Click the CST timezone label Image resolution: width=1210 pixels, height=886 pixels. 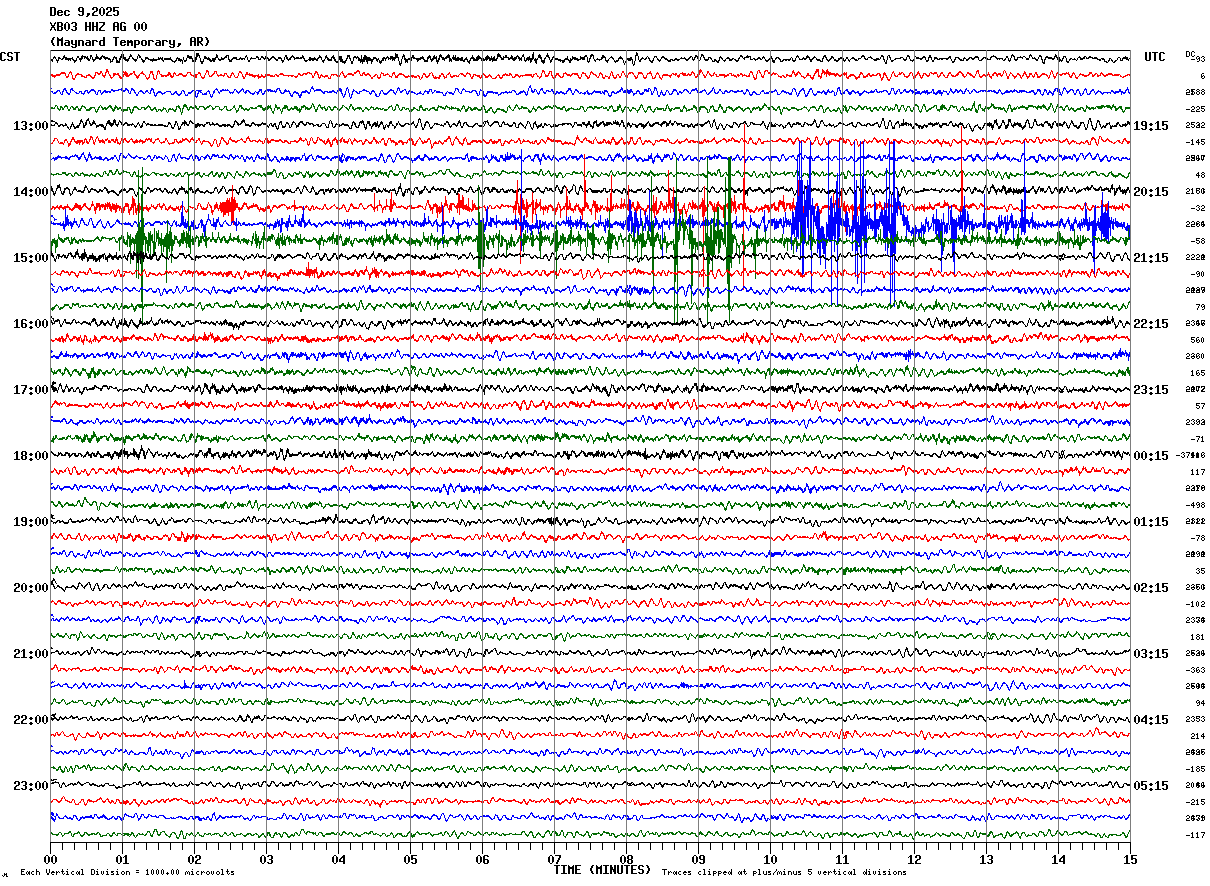10,57
